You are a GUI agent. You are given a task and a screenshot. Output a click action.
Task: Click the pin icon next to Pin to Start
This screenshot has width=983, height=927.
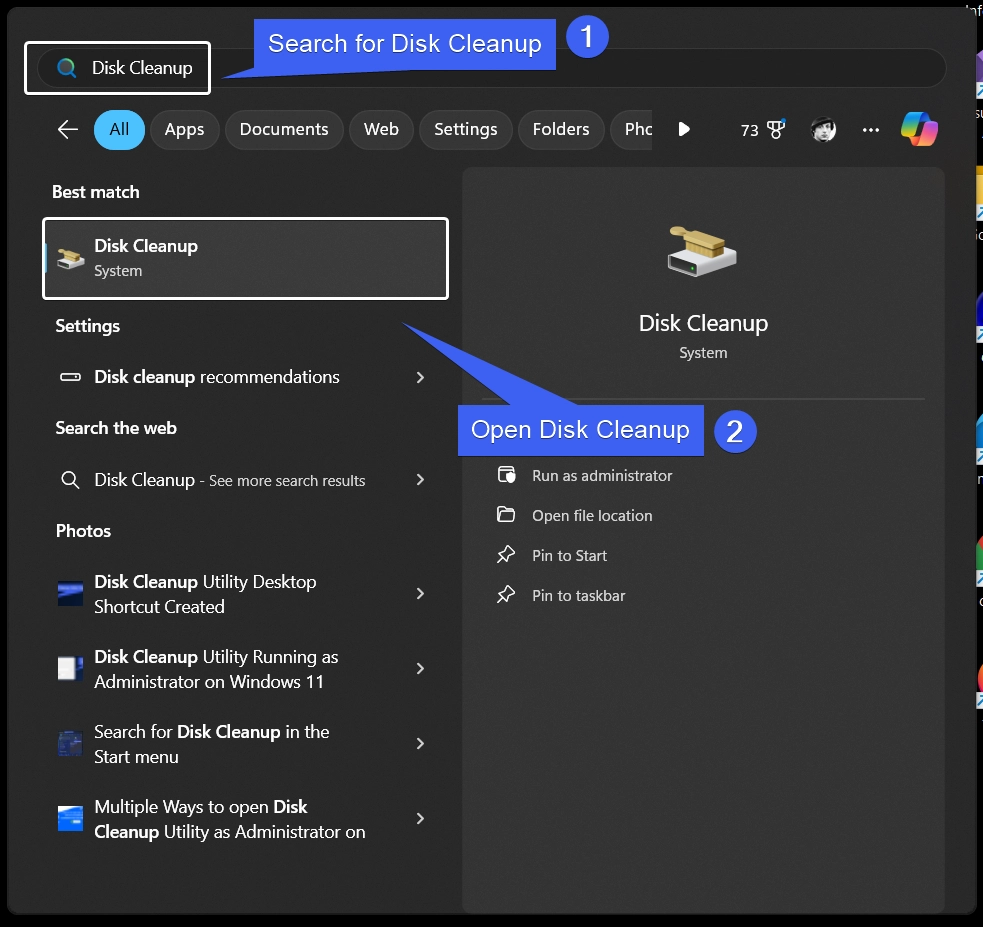tap(506, 555)
